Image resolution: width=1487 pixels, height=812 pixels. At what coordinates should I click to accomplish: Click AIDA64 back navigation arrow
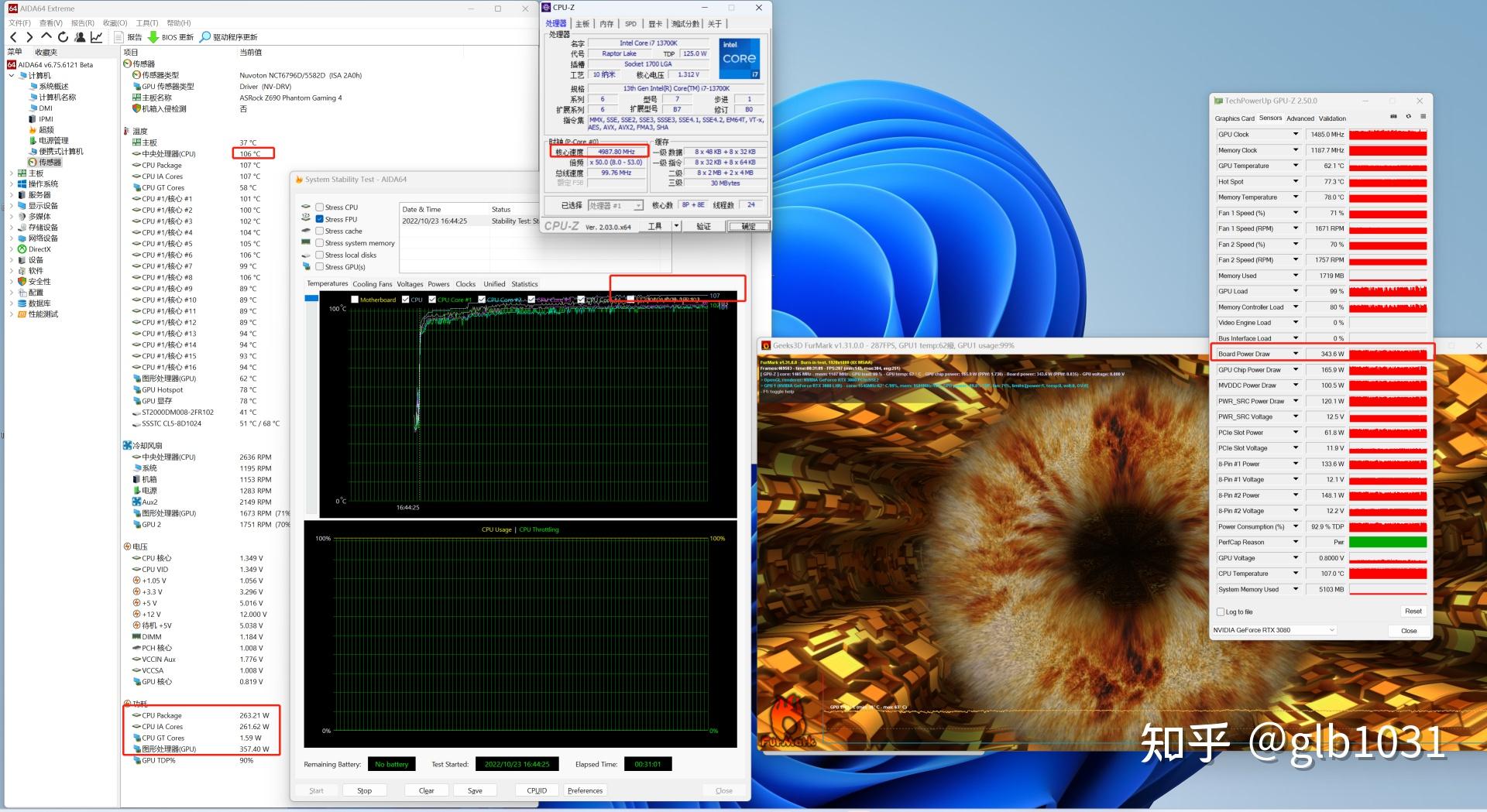(13, 37)
